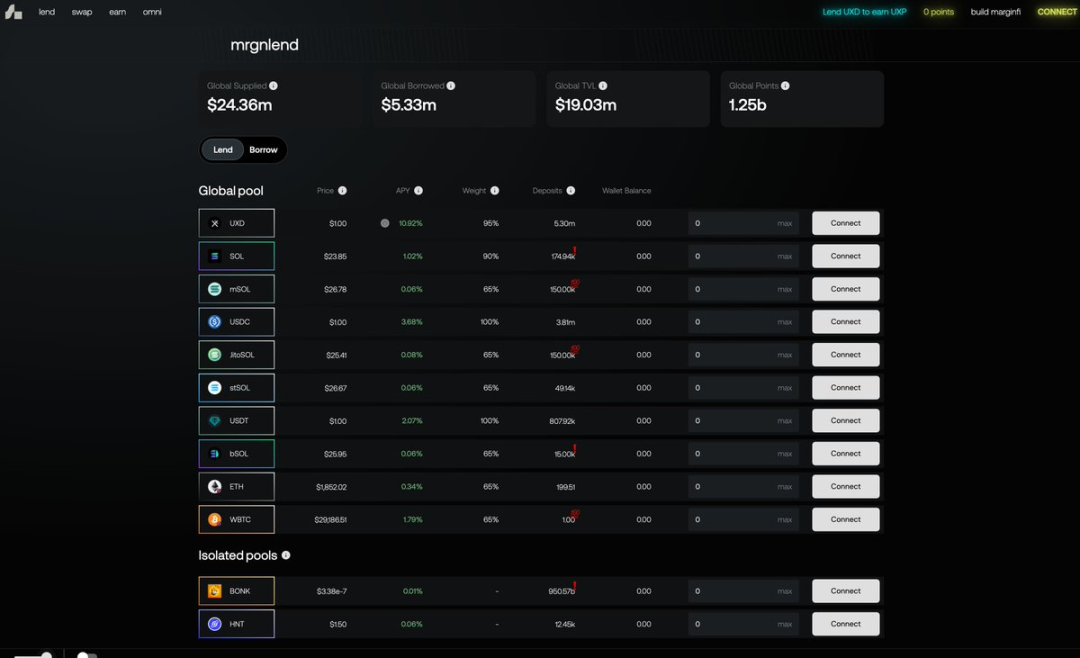Click info icon next to Global Supplied
The image size is (1080, 658).
point(273,86)
